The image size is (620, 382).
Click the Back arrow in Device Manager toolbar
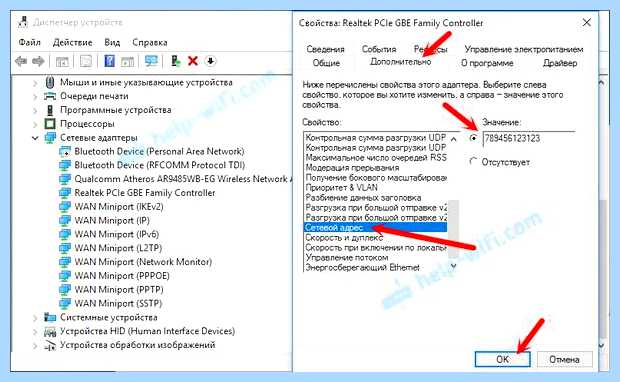[x=21, y=61]
